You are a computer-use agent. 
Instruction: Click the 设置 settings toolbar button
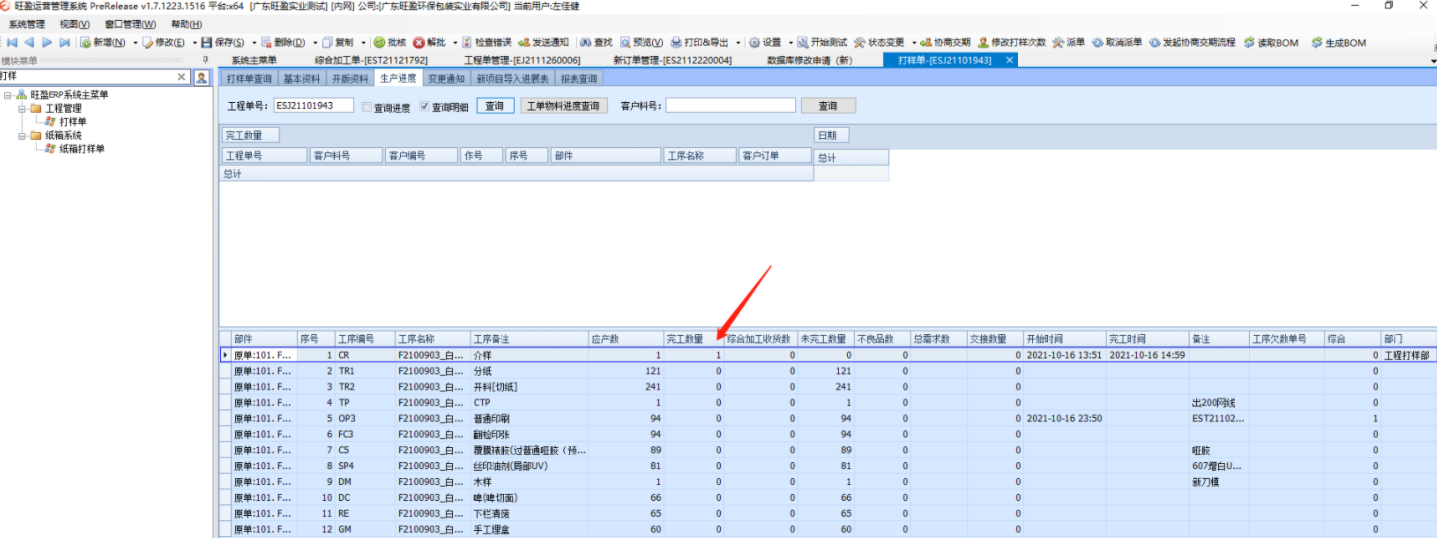[766, 43]
